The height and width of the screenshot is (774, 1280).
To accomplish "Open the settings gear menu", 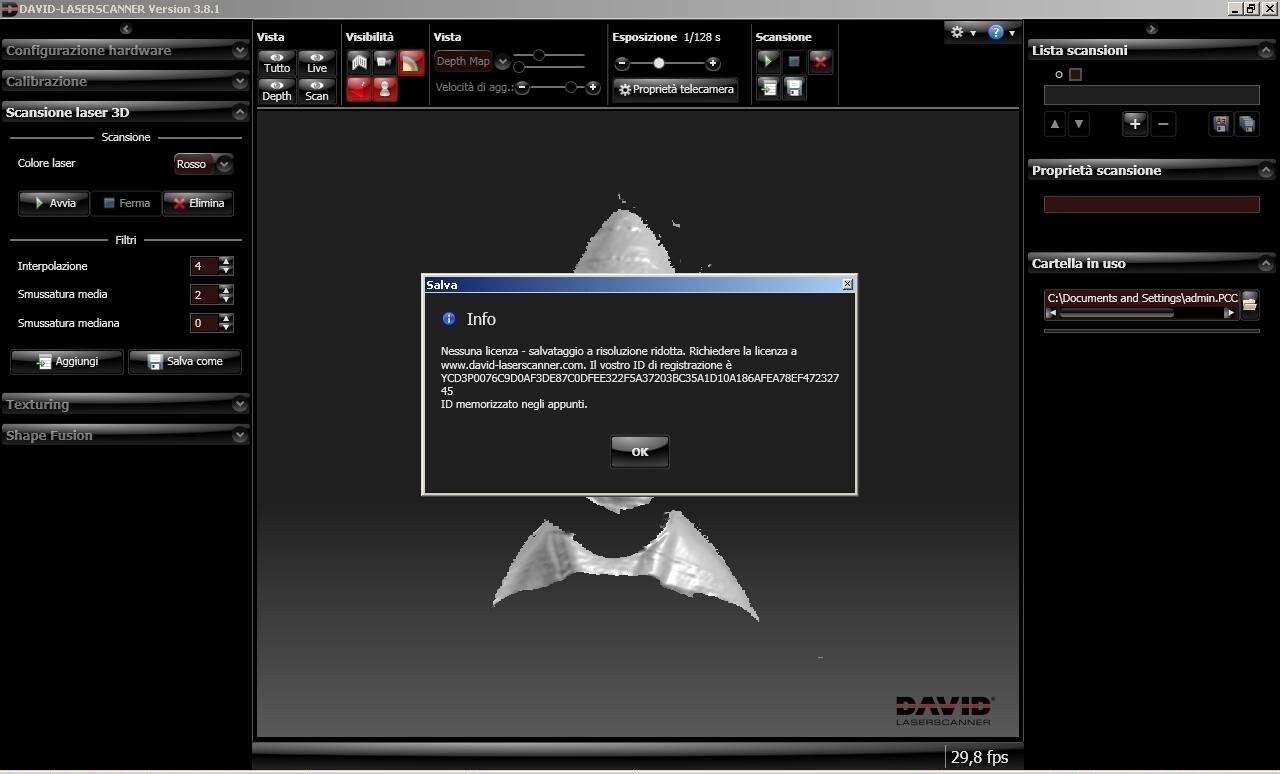I will 962,32.
